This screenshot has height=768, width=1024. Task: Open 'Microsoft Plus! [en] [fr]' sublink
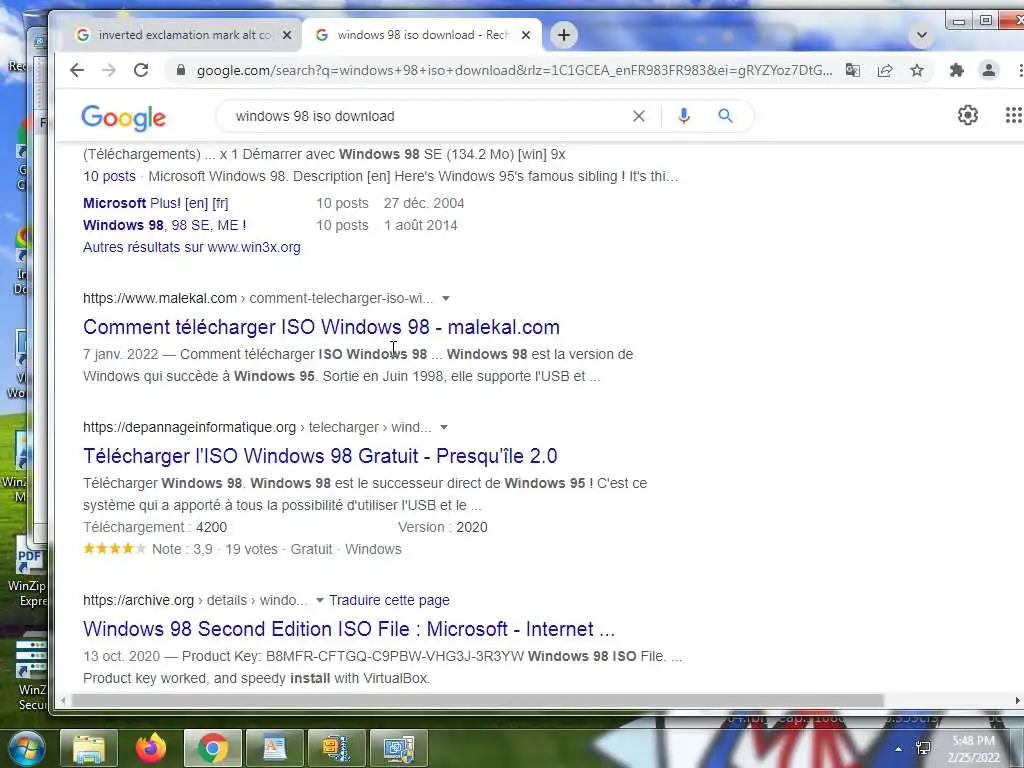pos(155,203)
